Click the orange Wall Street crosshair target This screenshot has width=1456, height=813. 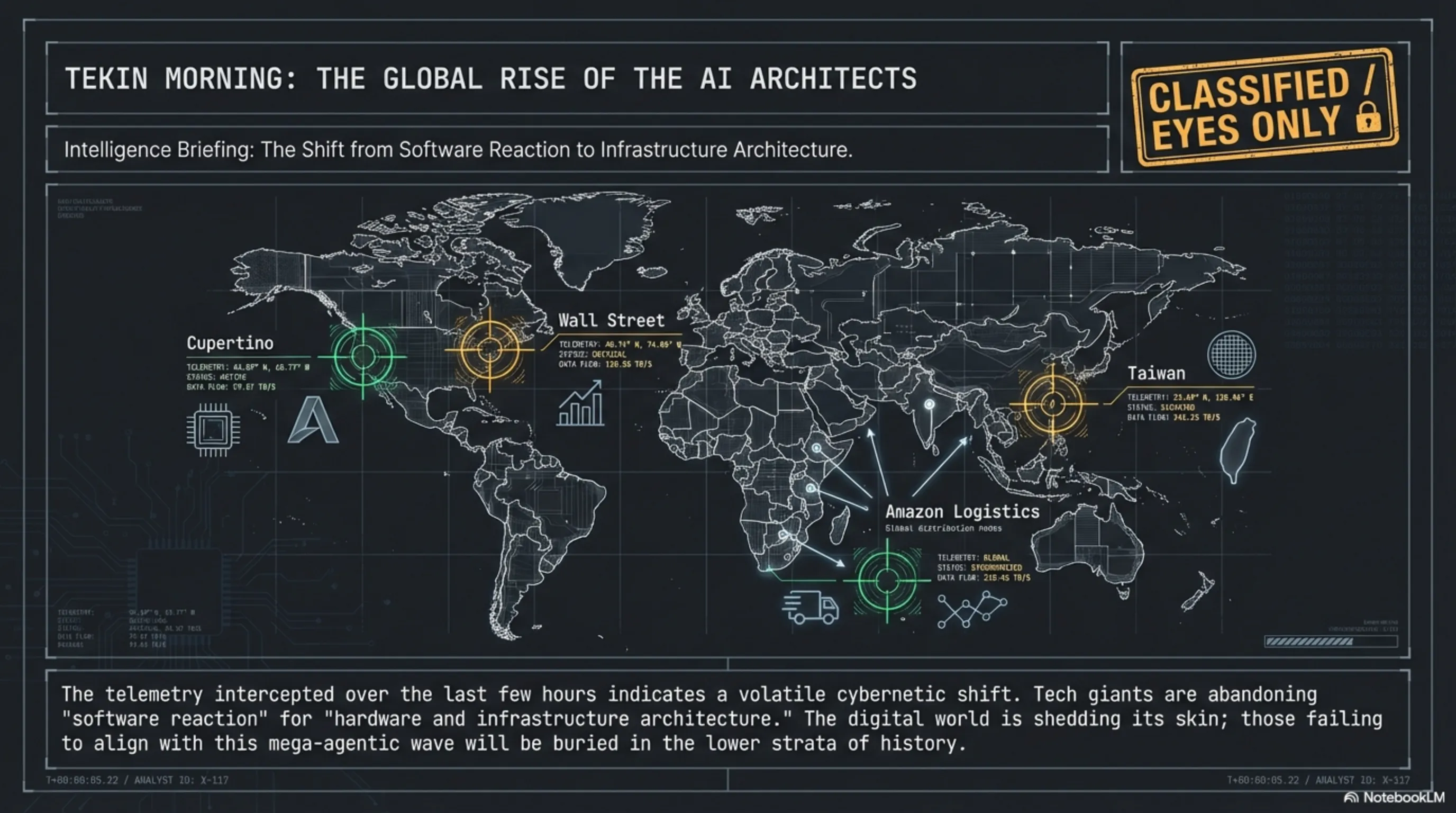(489, 349)
